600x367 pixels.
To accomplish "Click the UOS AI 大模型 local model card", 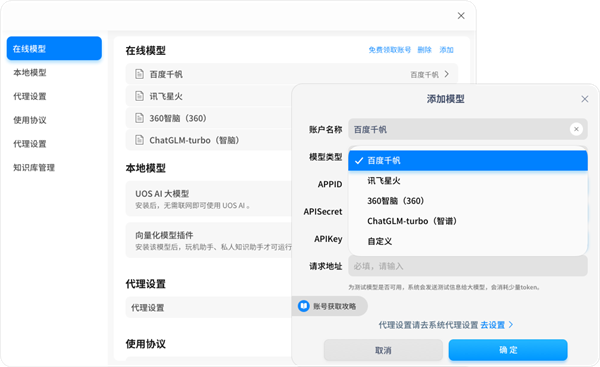I will click(209, 199).
